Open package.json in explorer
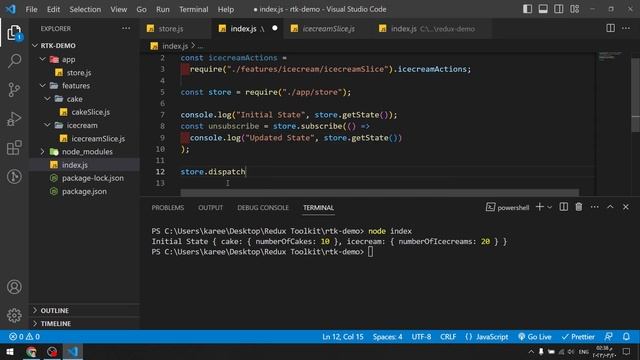This screenshot has width=640, height=360. point(85,191)
